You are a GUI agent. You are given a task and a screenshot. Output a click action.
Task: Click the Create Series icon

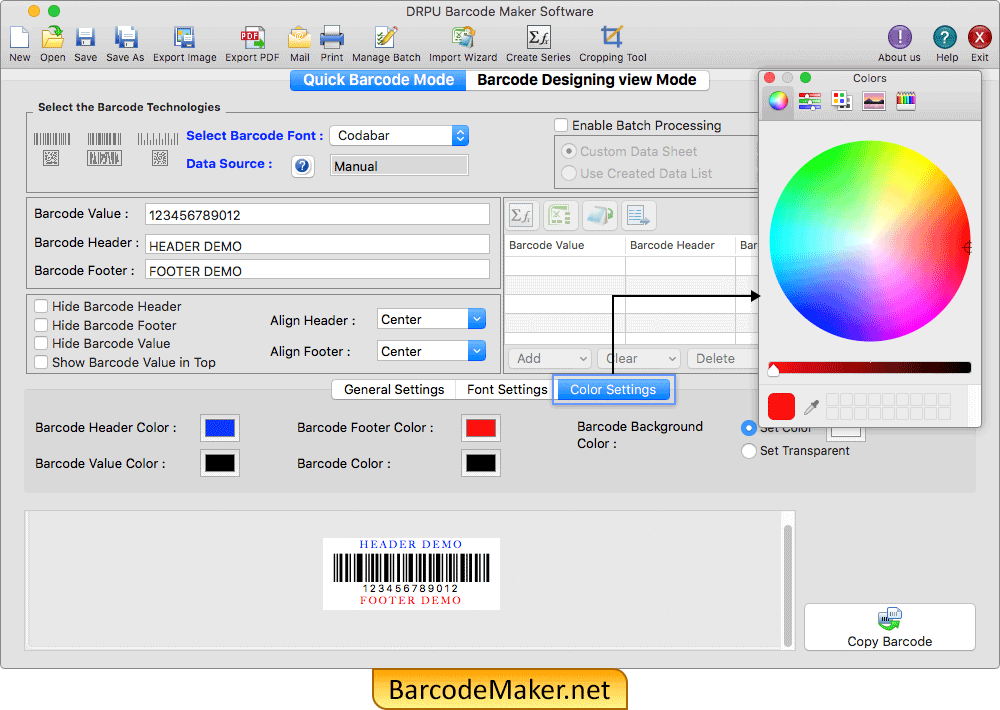click(x=538, y=38)
